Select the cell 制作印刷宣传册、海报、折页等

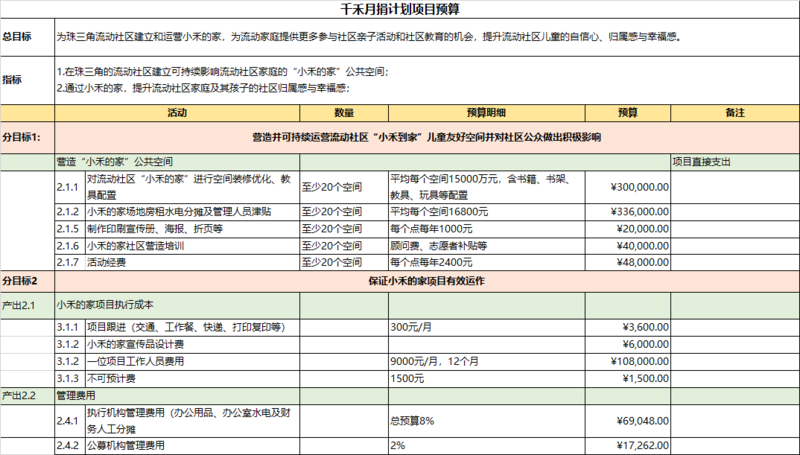pyautogui.click(x=192, y=229)
